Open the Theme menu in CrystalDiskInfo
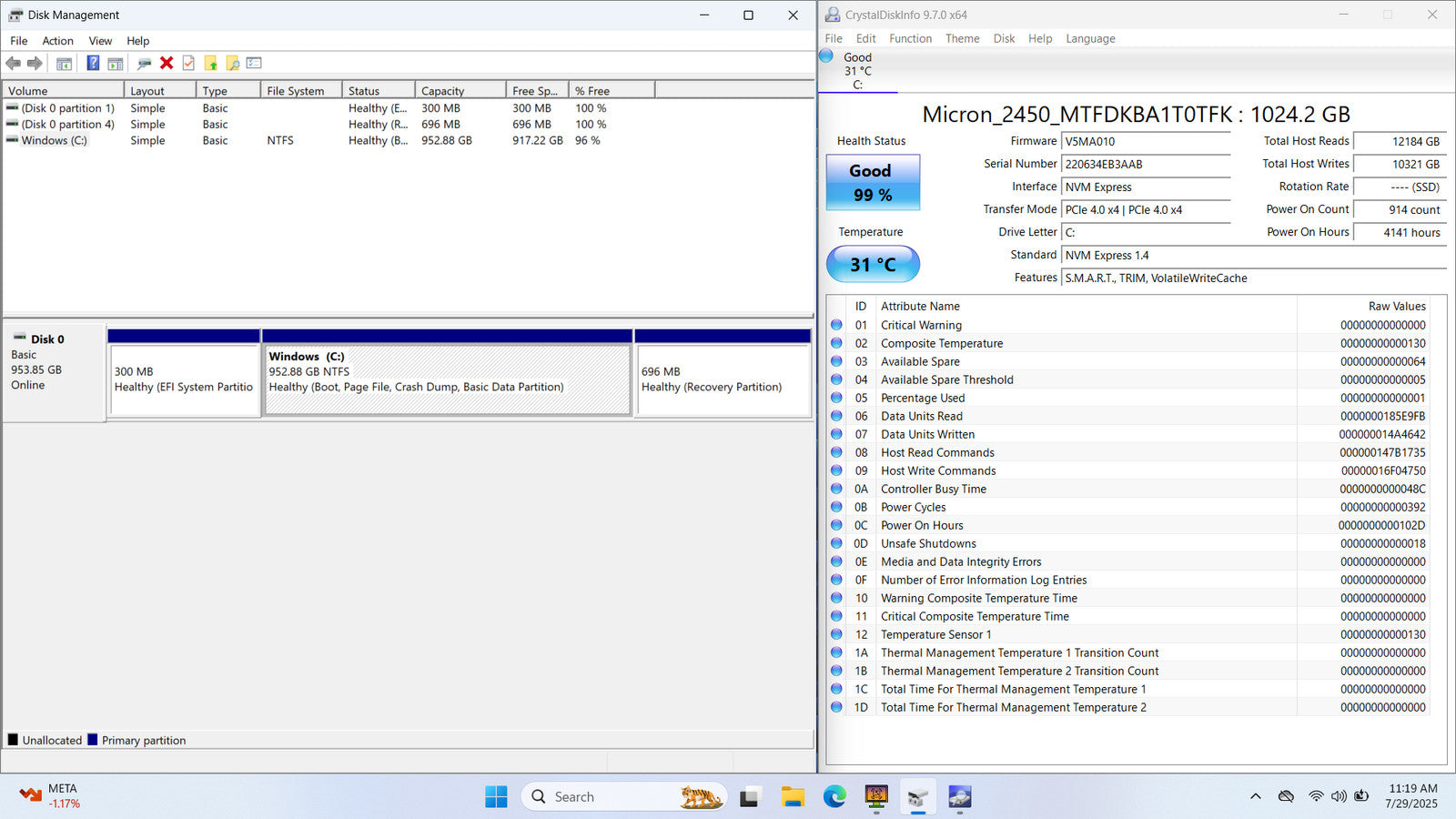Screen dimensions: 1456x819 [962, 38]
